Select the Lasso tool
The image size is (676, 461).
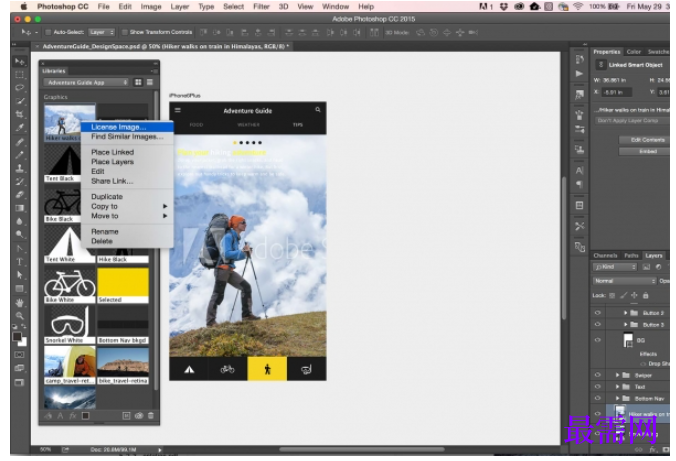click(20, 88)
